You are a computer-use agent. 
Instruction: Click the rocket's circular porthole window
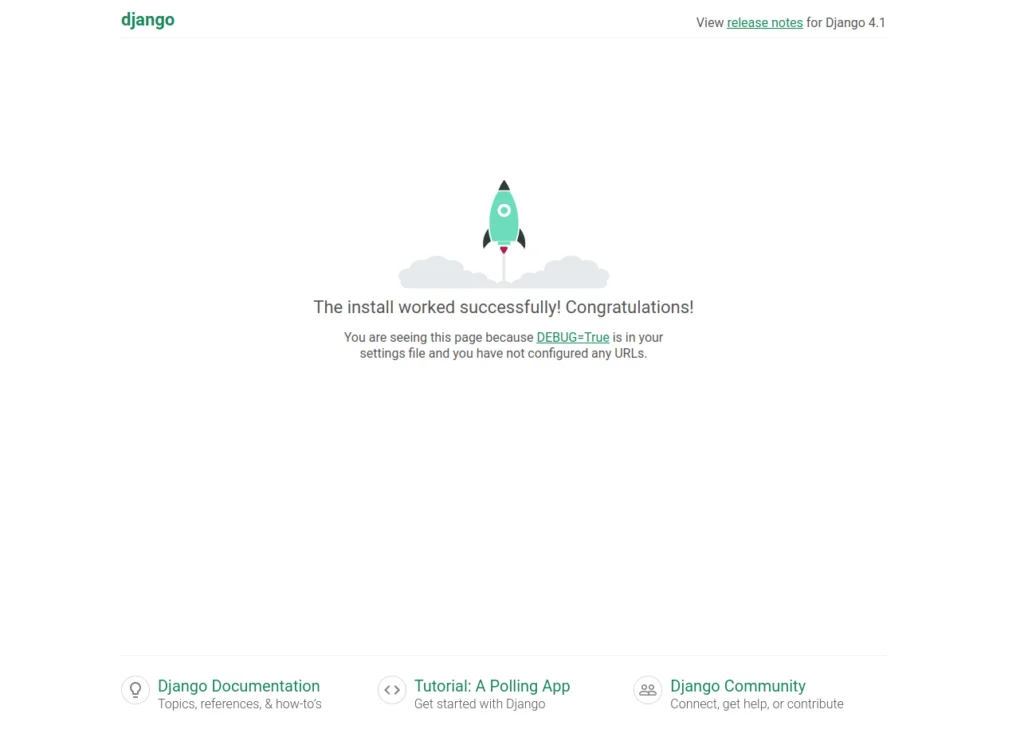coord(504,210)
